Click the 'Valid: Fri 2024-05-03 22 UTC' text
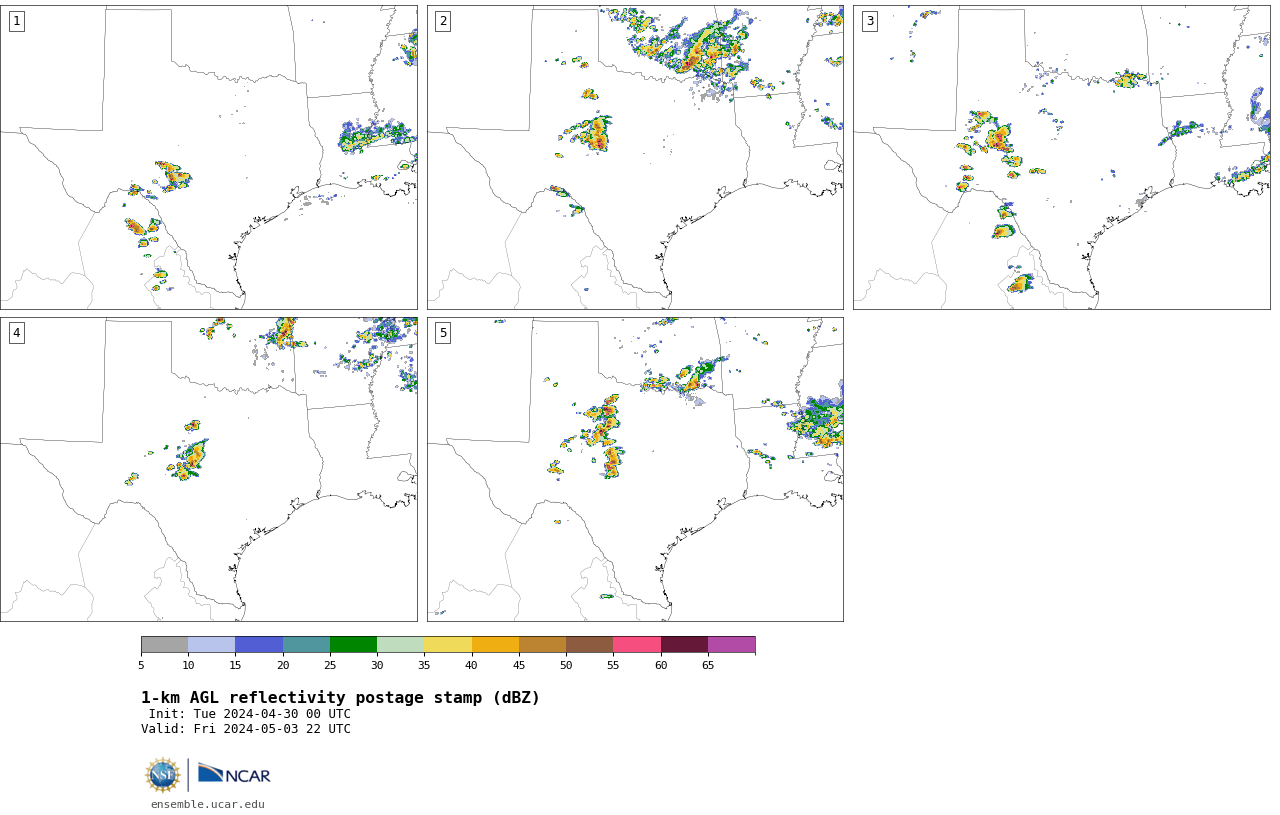1280x815 pixels. tap(246, 729)
